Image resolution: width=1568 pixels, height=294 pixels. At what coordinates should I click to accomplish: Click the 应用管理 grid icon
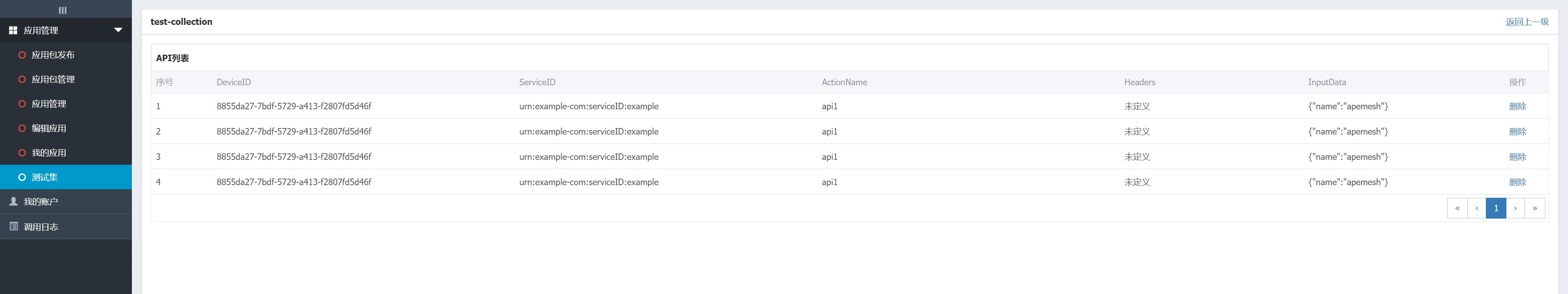point(13,30)
